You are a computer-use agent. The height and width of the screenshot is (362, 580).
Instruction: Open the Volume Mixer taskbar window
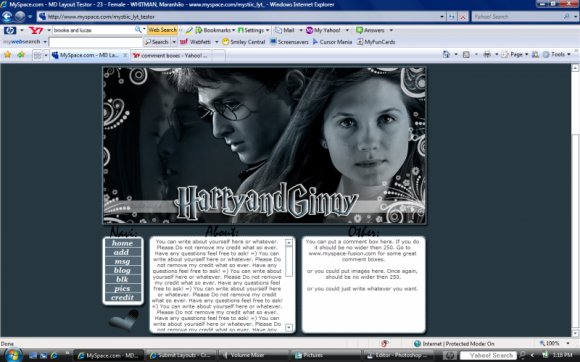coord(253,355)
